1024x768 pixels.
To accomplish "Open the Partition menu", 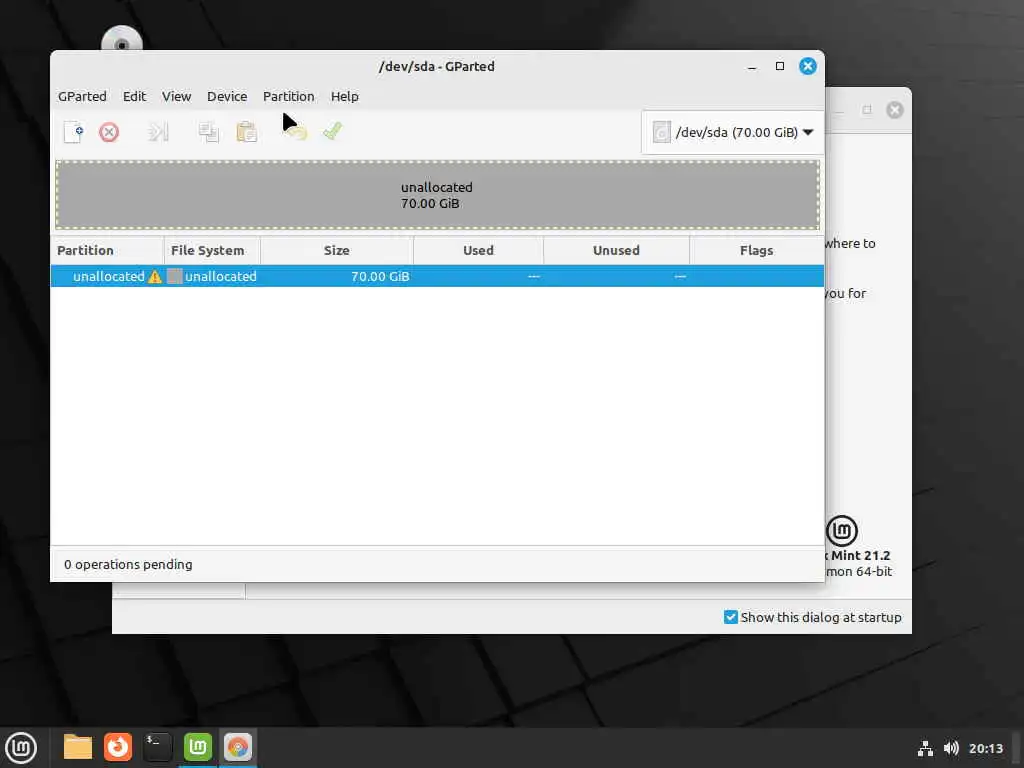I will coord(289,97).
